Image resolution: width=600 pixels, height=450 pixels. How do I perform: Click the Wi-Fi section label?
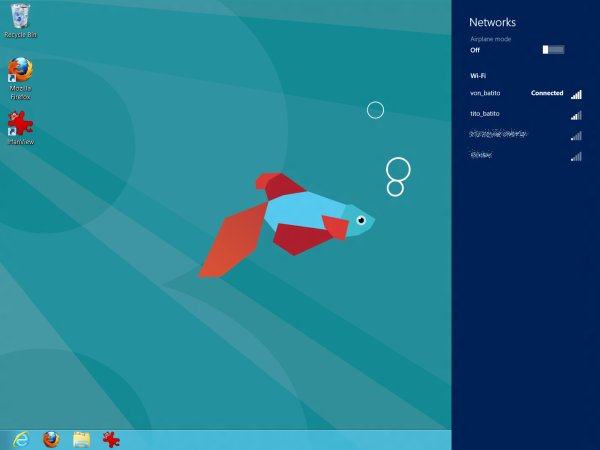[478, 76]
